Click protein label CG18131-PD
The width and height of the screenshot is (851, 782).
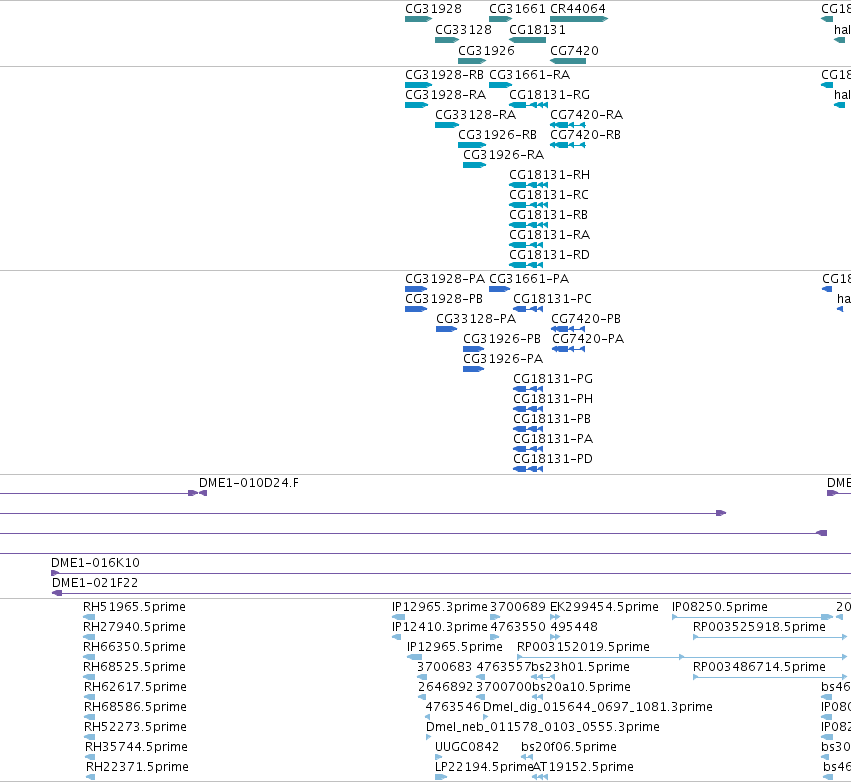tap(553, 460)
